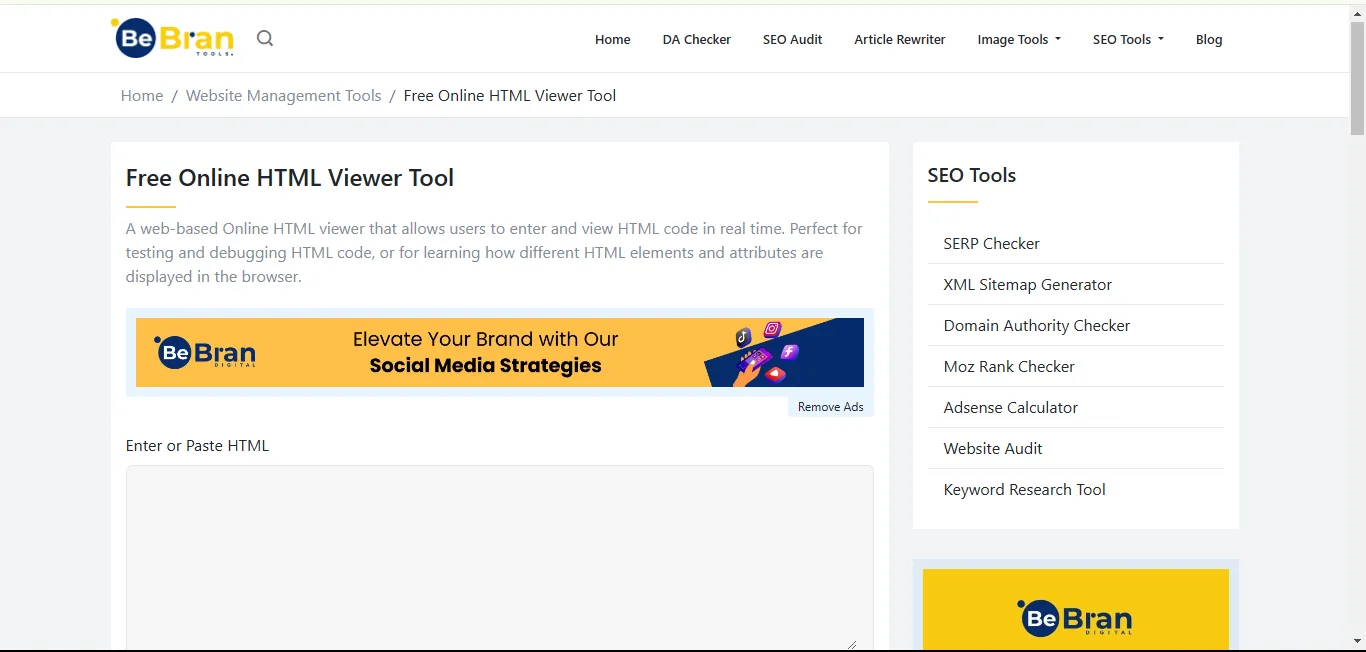Open the search magnifier icon
The image size is (1366, 652).
pyautogui.click(x=265, y=38)
